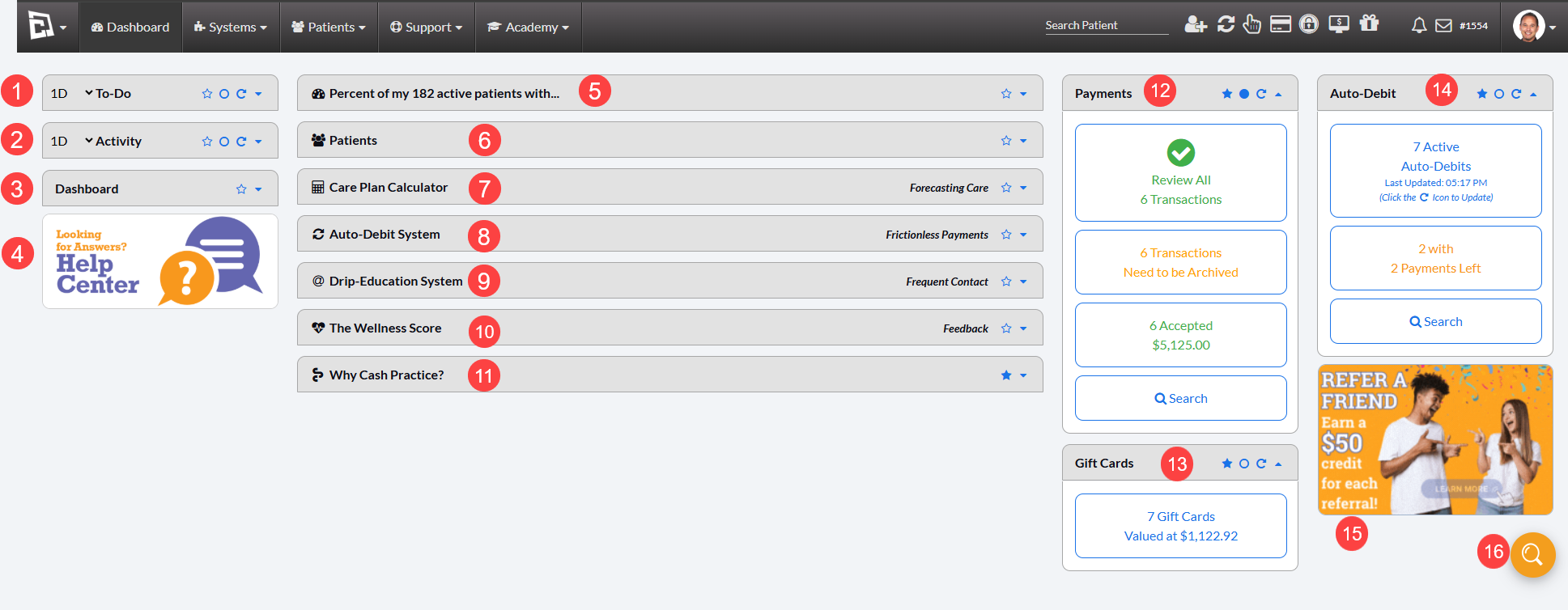
Task: Unfavorite the Why Cash Practice? star
Action: [1006, 375]
